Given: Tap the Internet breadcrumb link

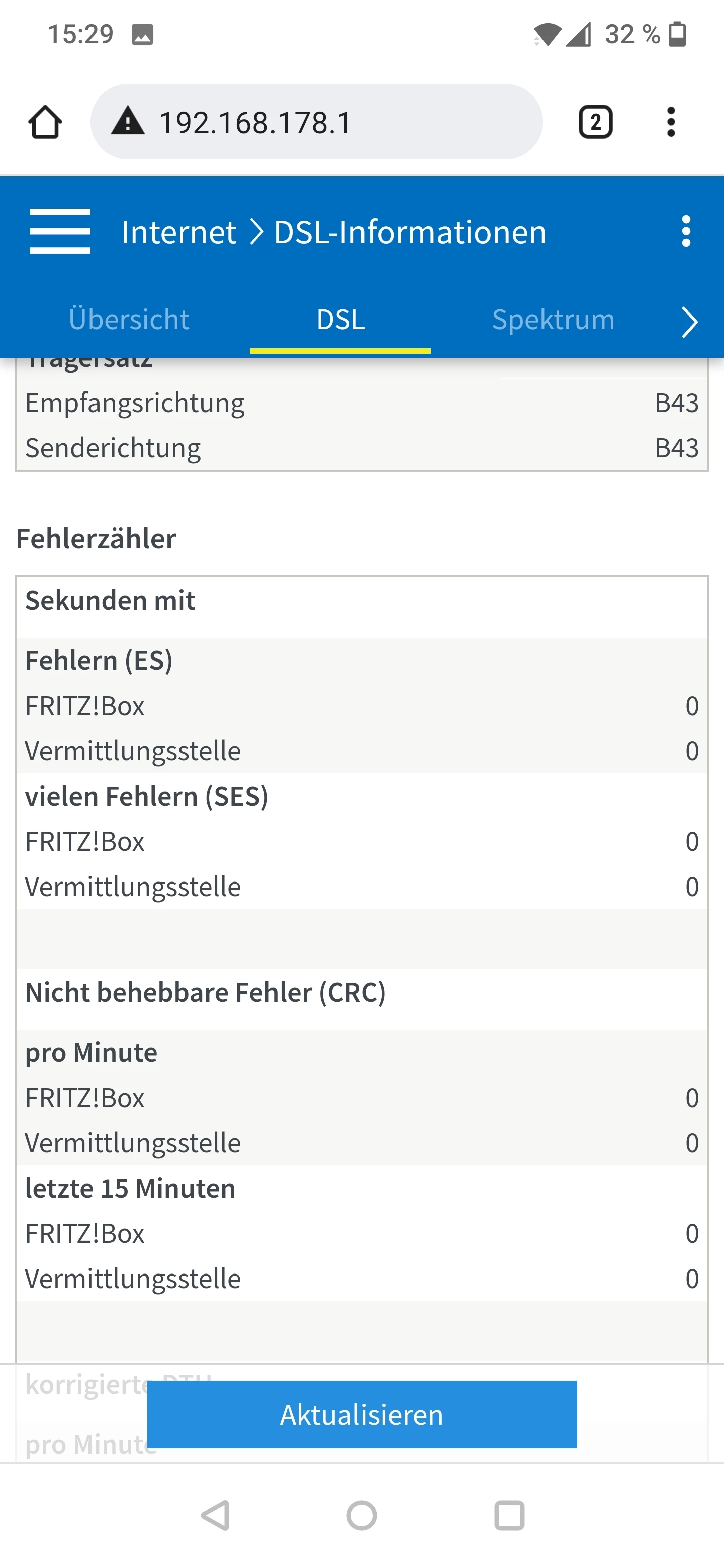Looking at the screenshot, I should pyautogui.click(x=178, y=232).
